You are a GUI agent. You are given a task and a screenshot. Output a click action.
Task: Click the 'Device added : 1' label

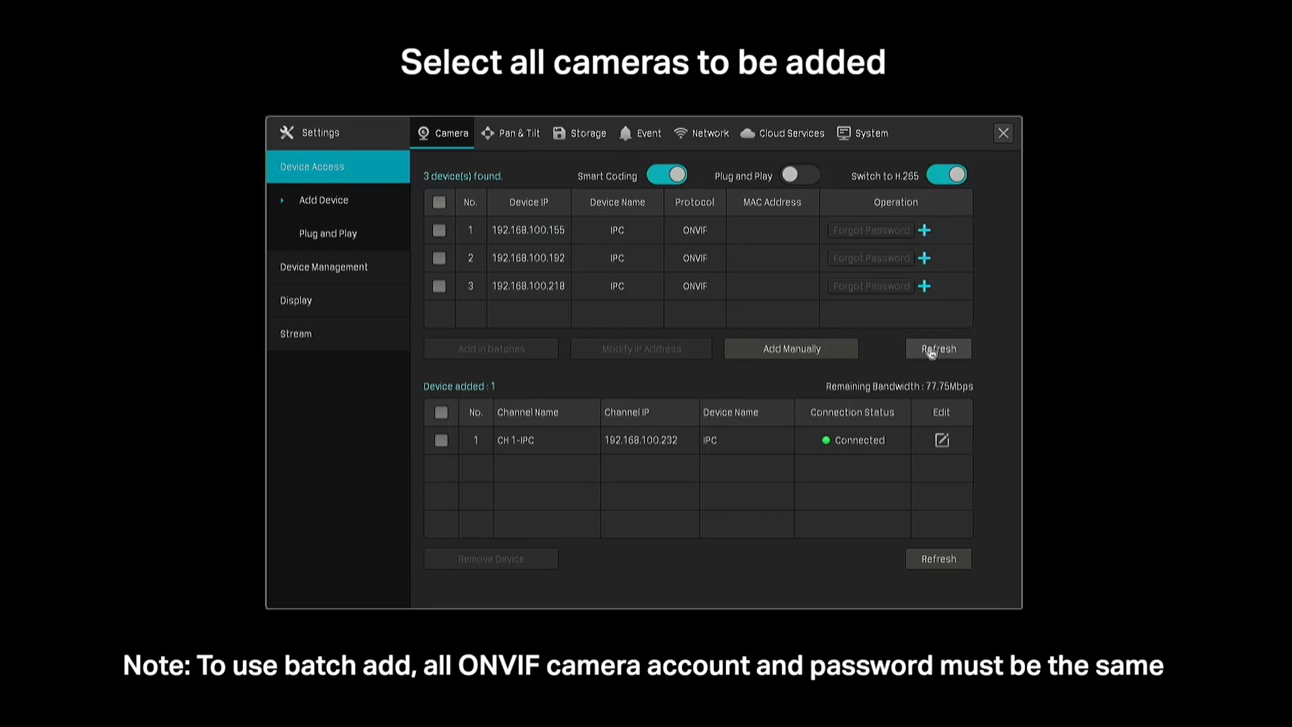[x=459, y=386]
